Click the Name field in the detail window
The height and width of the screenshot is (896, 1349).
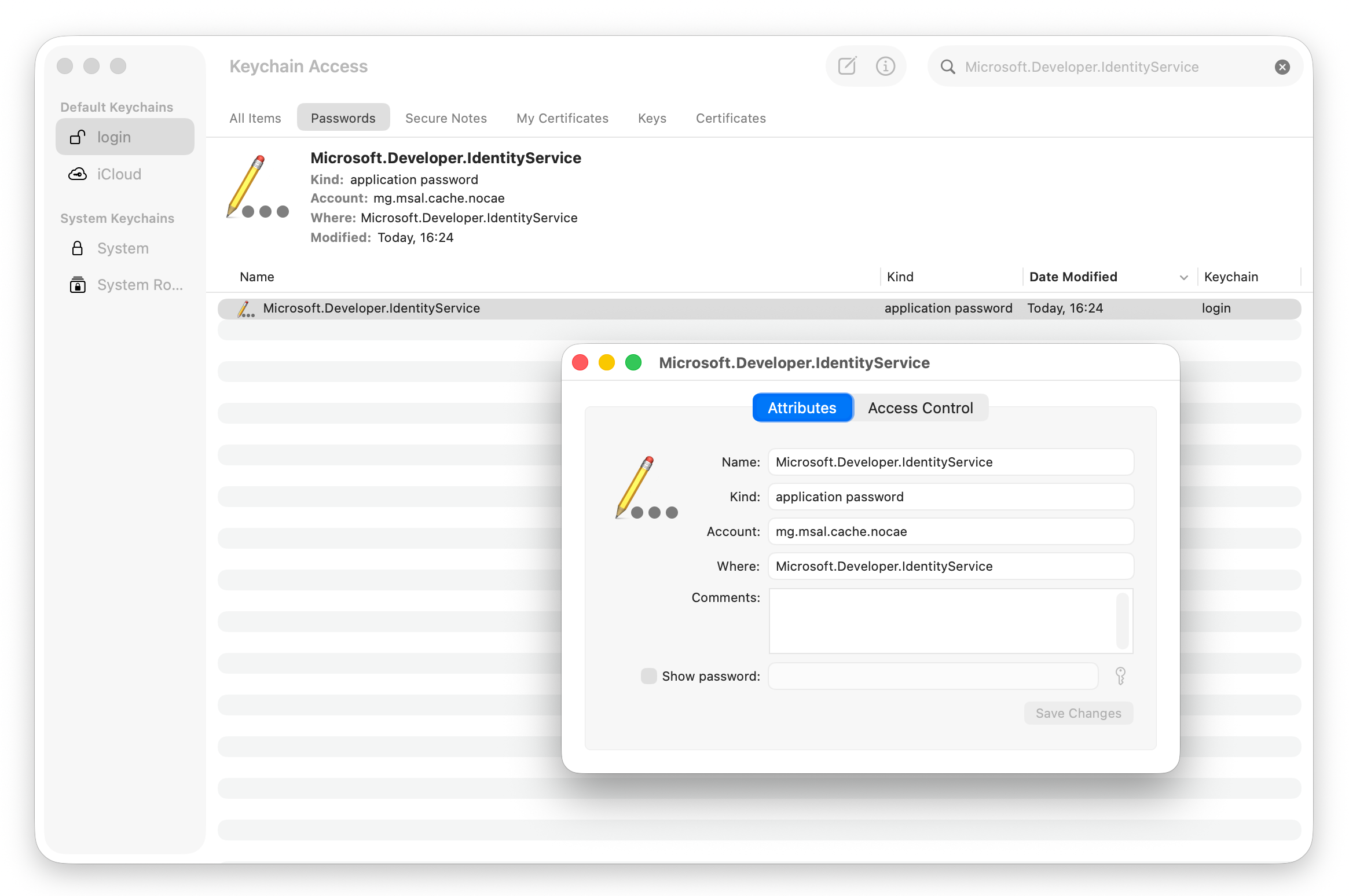click(x=950, y=462)
